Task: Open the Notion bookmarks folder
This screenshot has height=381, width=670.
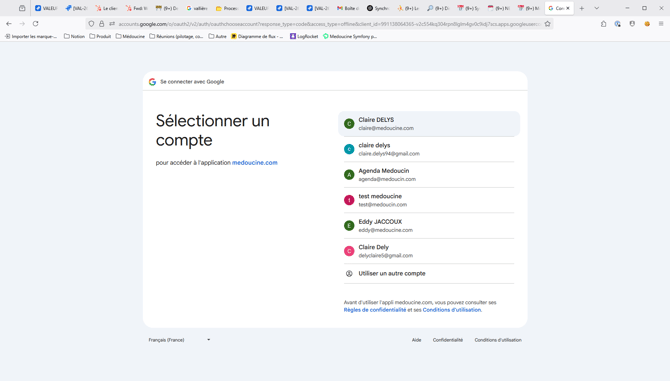Action: [x=74, y=36]
